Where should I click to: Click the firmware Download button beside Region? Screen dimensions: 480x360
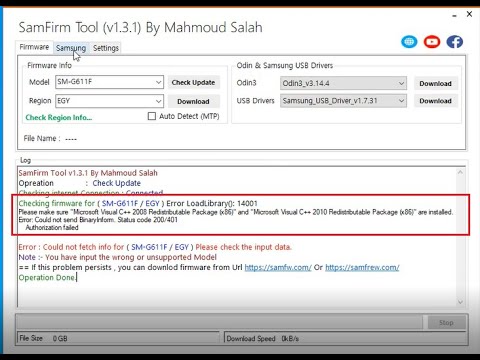pyautogui.click(x=193, y=101)
